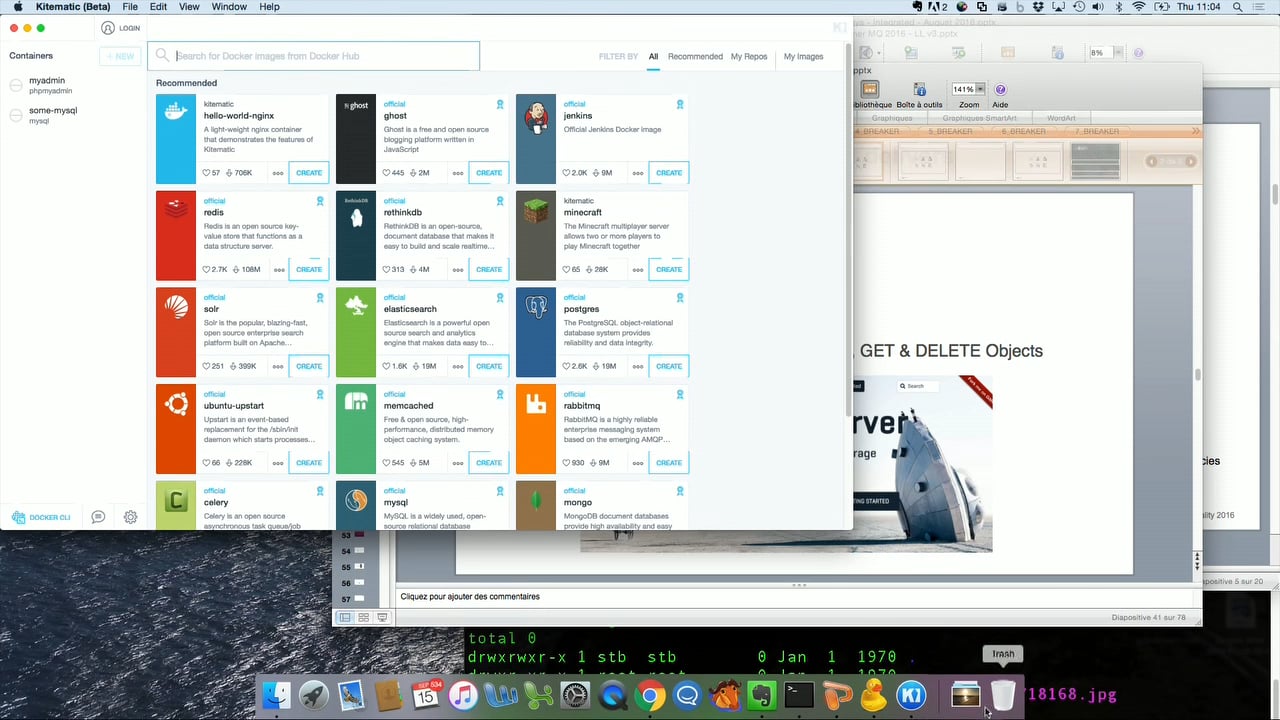Create the hello-world-nginx container
The width and height of the screenshot is (1280, 720).
(309, 173)
